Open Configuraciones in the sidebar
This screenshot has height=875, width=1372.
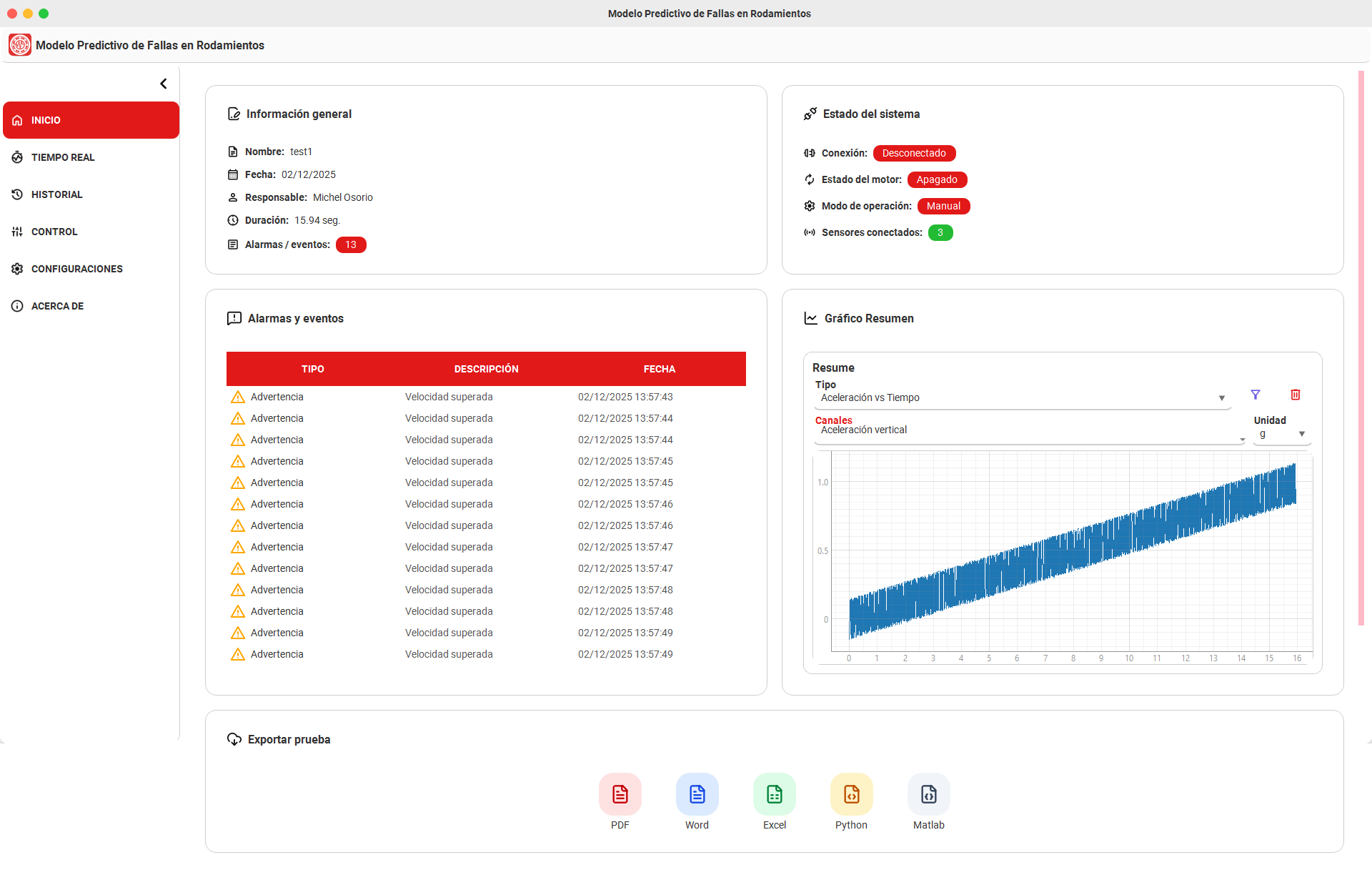pyautogui.click(x=77, y=269)
